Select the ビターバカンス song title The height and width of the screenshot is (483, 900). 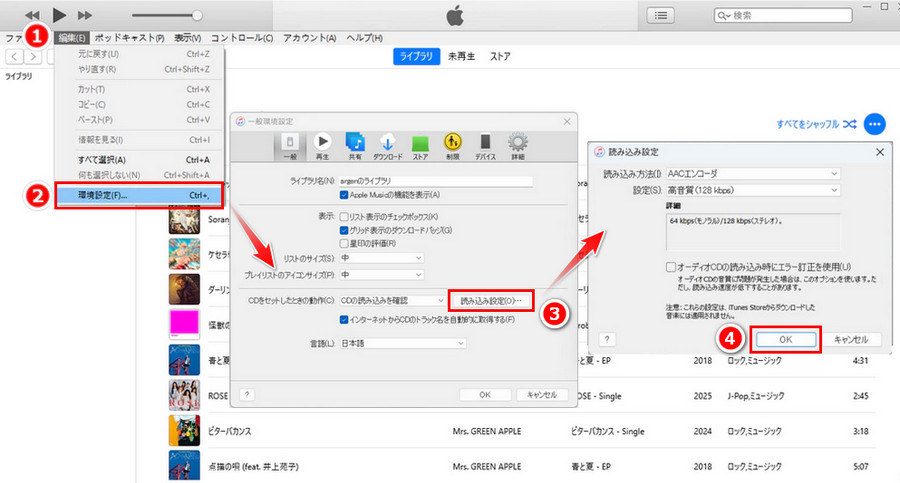coord(230,431)
